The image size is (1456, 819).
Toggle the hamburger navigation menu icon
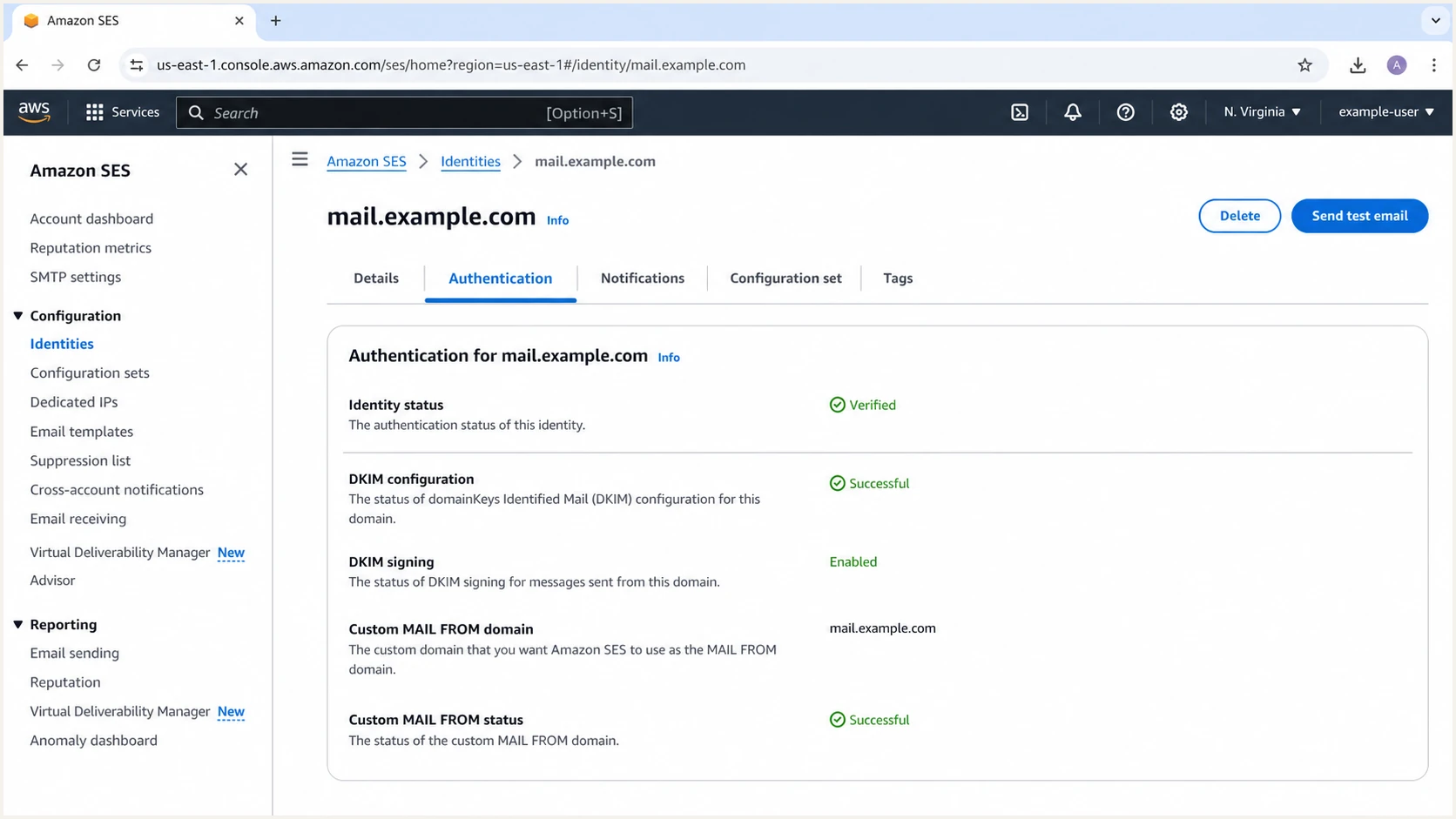[x=300, y=159]
